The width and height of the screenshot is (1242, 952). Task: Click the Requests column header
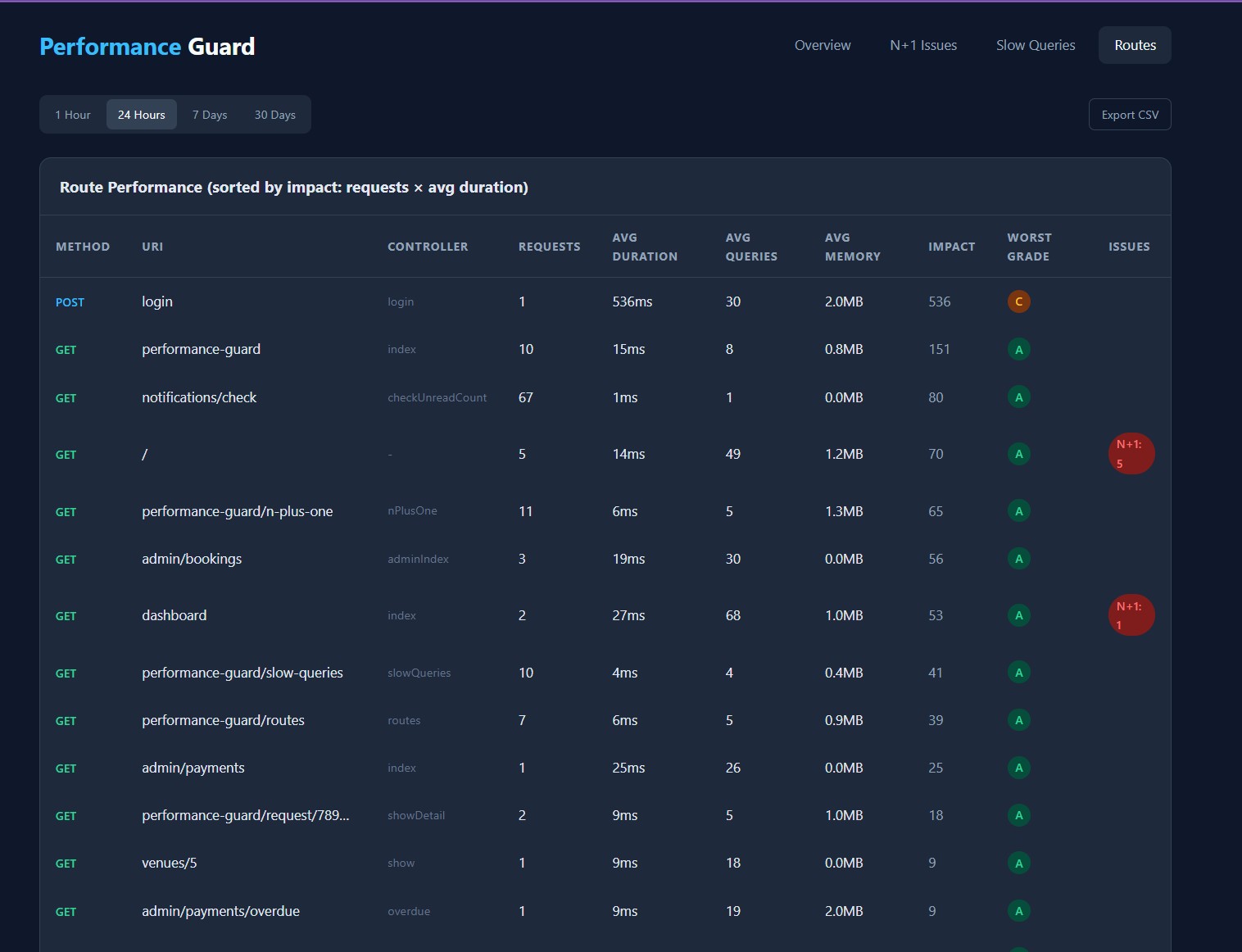click(549, 247)
